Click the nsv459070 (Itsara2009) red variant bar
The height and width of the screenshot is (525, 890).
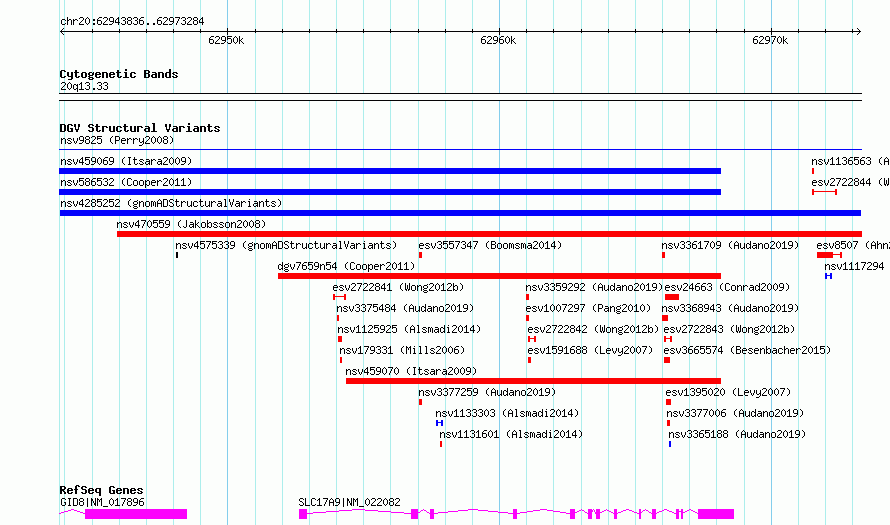[x=534, y=381]
